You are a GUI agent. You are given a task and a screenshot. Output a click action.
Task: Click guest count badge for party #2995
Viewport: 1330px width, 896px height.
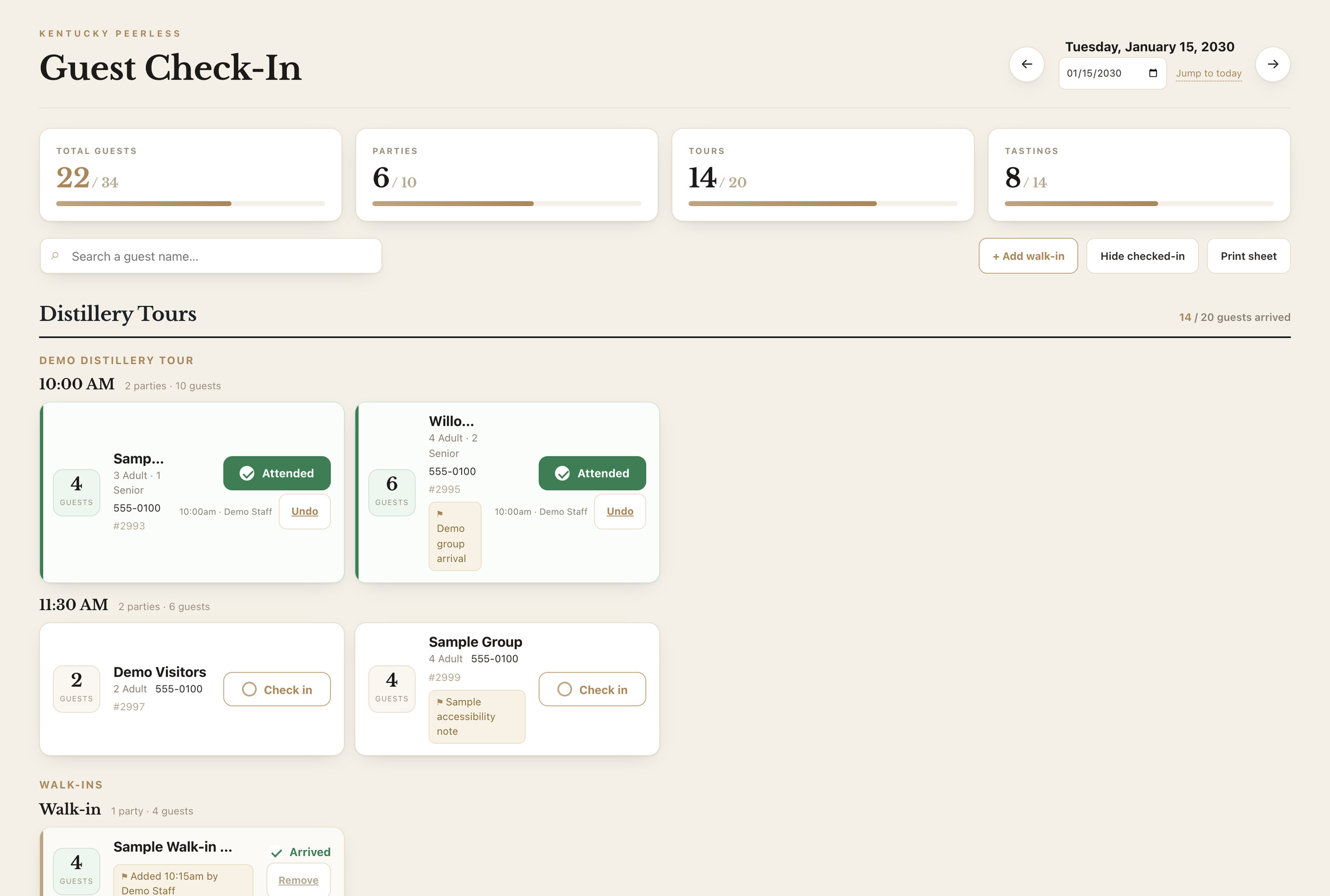click(392, 492)
